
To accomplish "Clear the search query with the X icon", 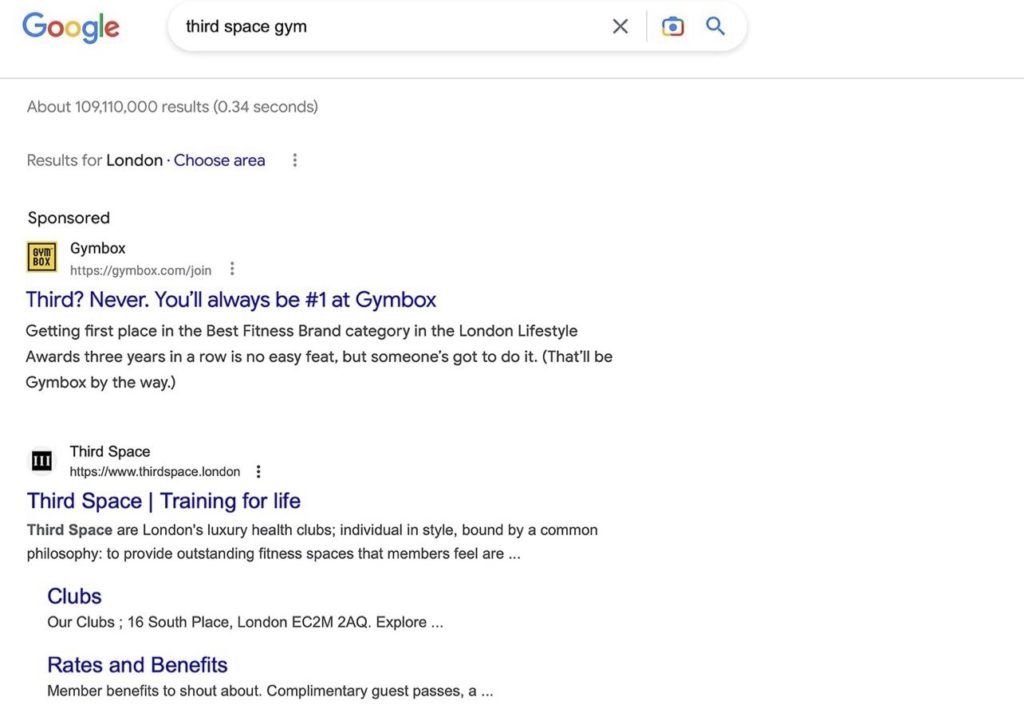I will click(x=620, y=27).
